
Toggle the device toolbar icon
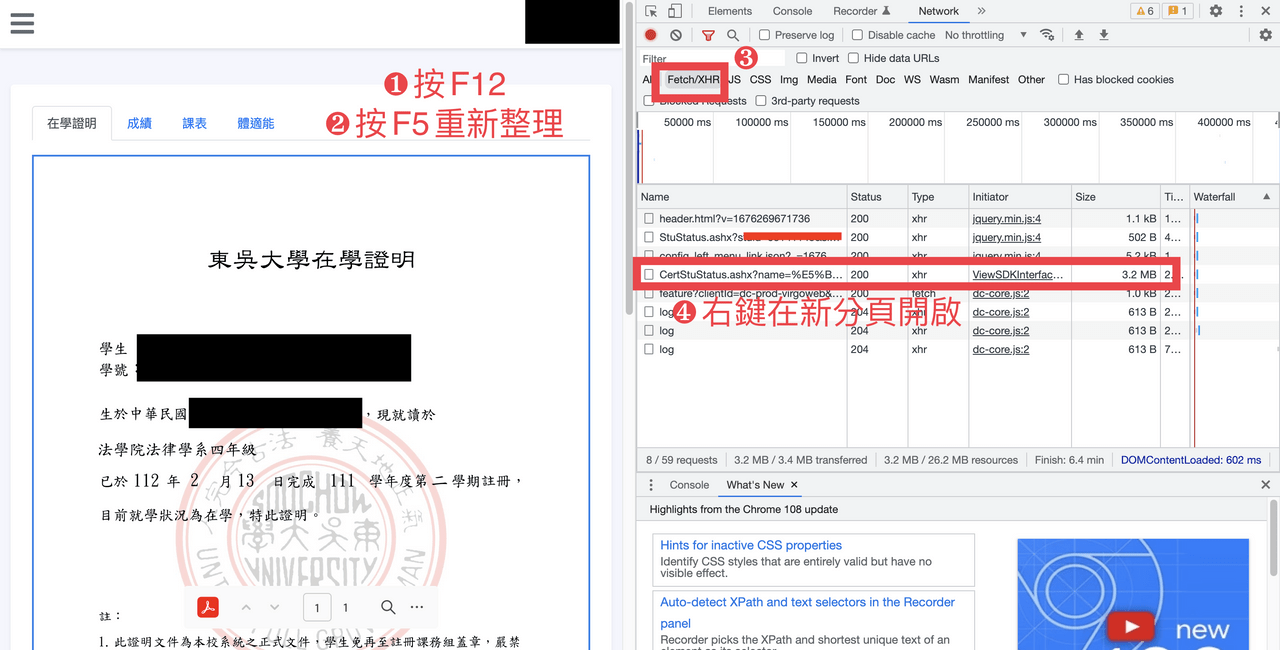(x=675, y=11)
